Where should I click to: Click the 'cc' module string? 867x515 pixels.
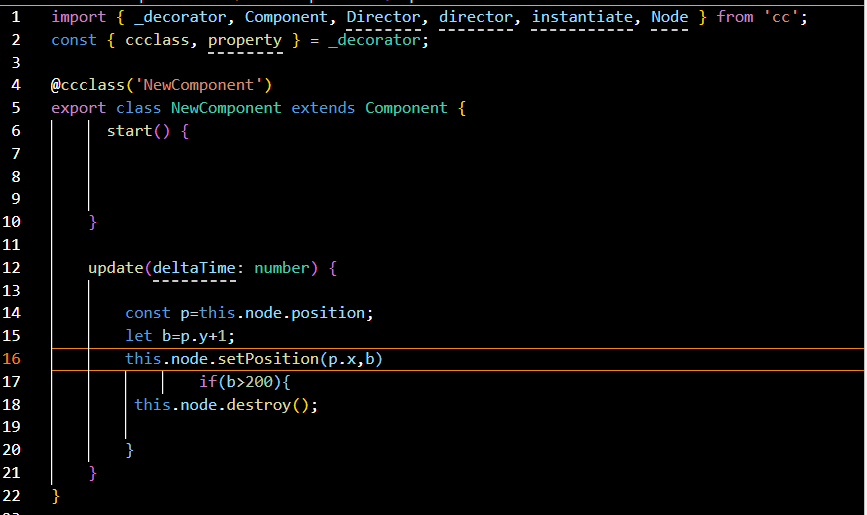click(x=785, y=17)
